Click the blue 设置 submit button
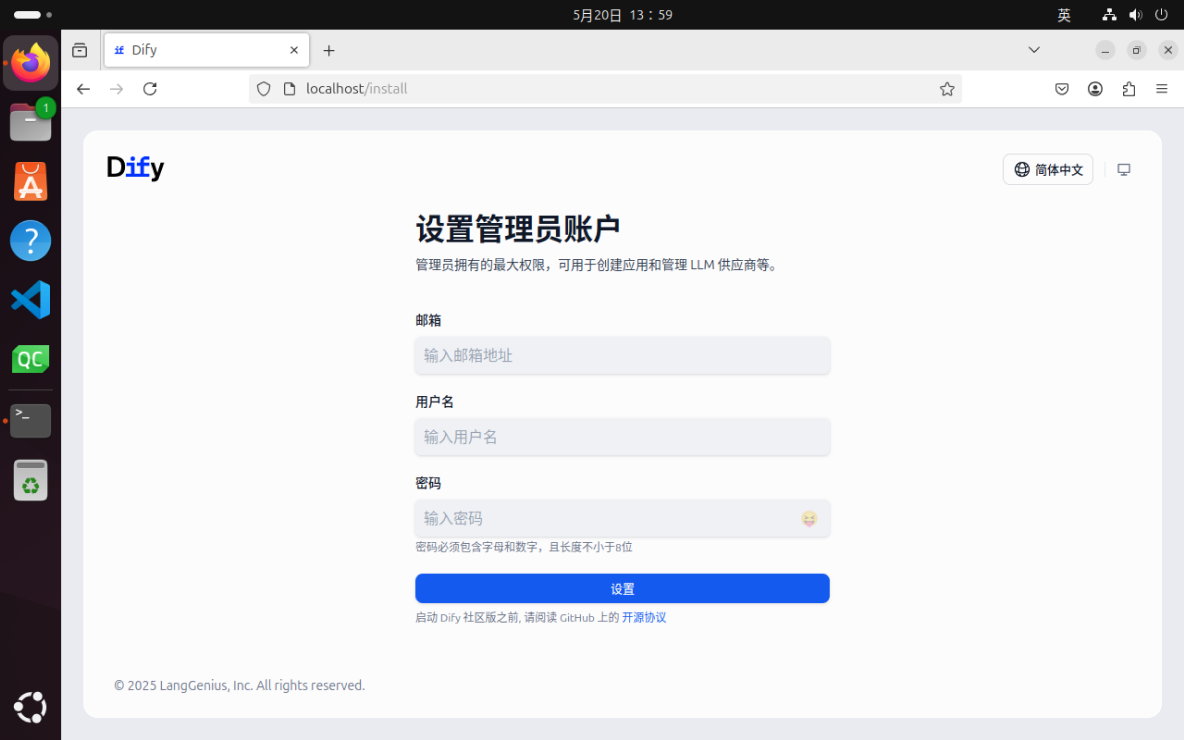The height and width of the screenshot is (740, 1184). [622, 588]
